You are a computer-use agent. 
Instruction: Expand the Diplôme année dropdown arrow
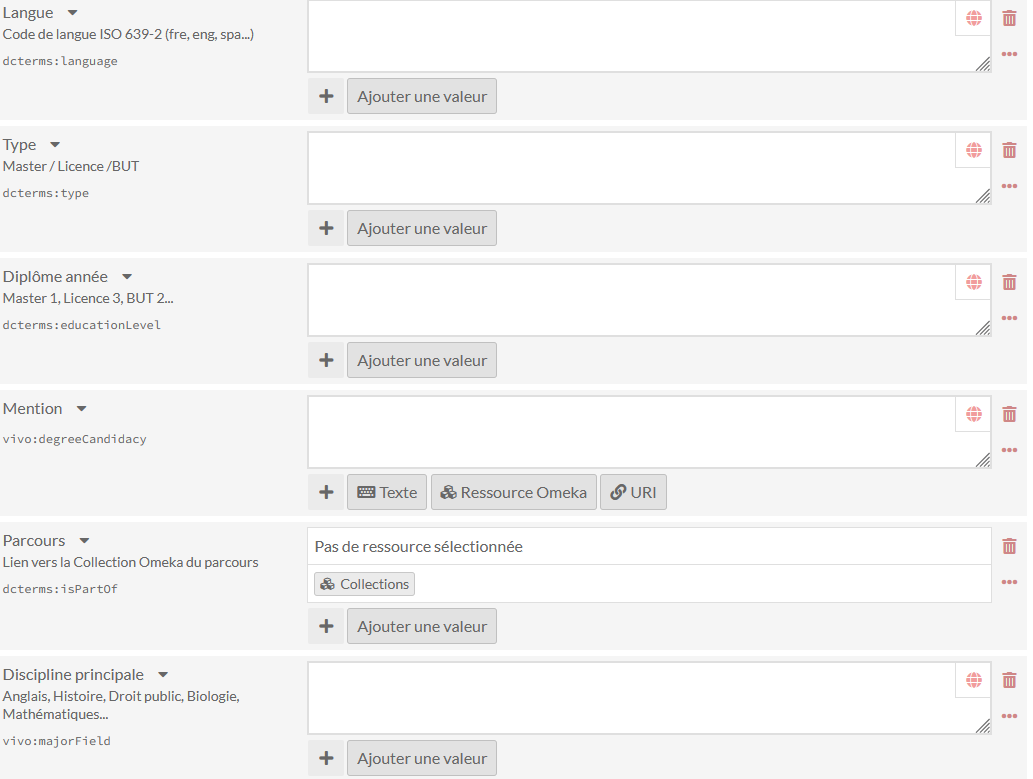[127, 277]
